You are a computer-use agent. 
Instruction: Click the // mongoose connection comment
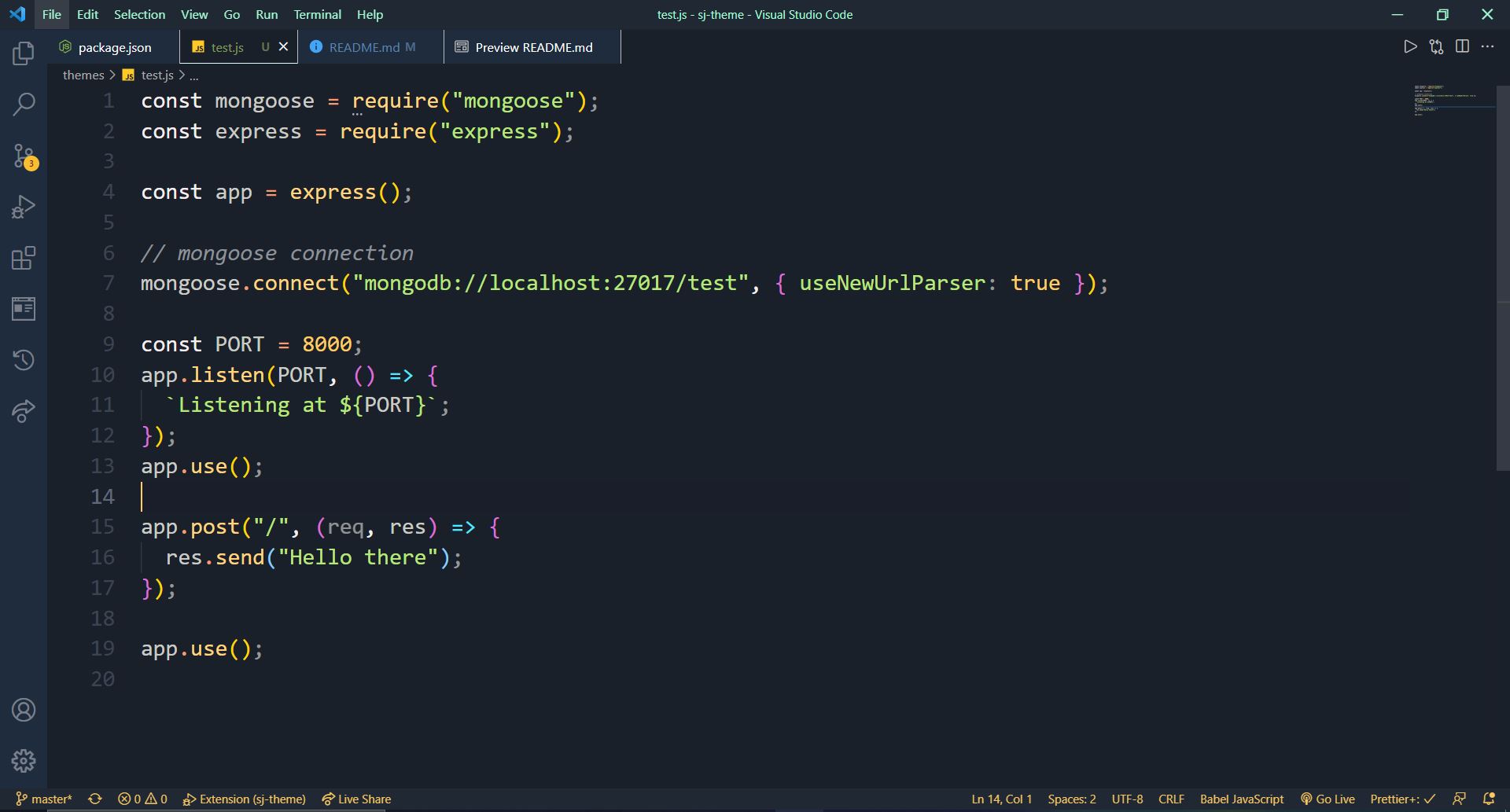(x=277, y=253)
